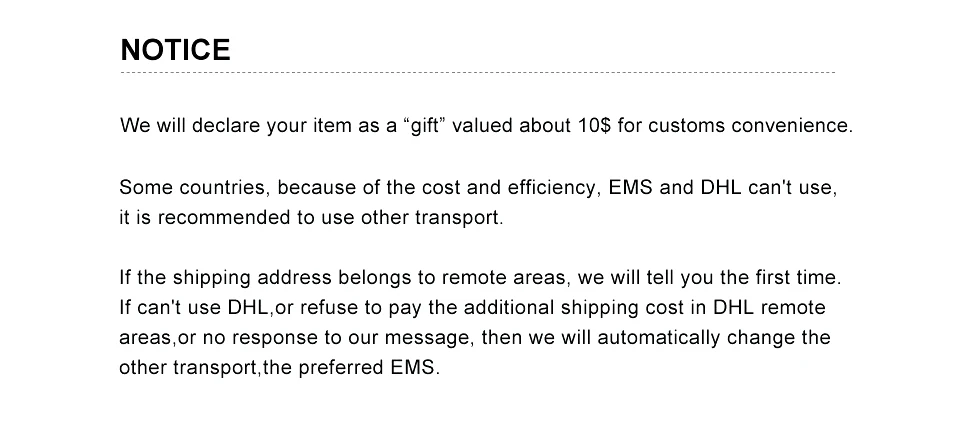The image size is (960, 437).
Task: Click the words "customs convenience"
Action: (750, 125)
